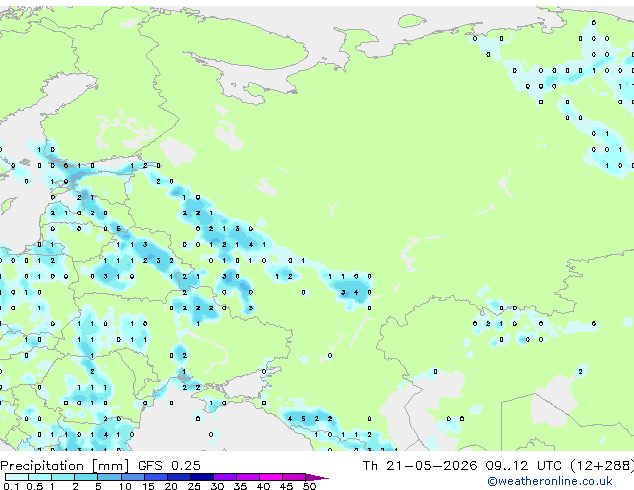Pick the 30–35 mm legend swatch
The image size is (634, 490).
pos(225,477)
